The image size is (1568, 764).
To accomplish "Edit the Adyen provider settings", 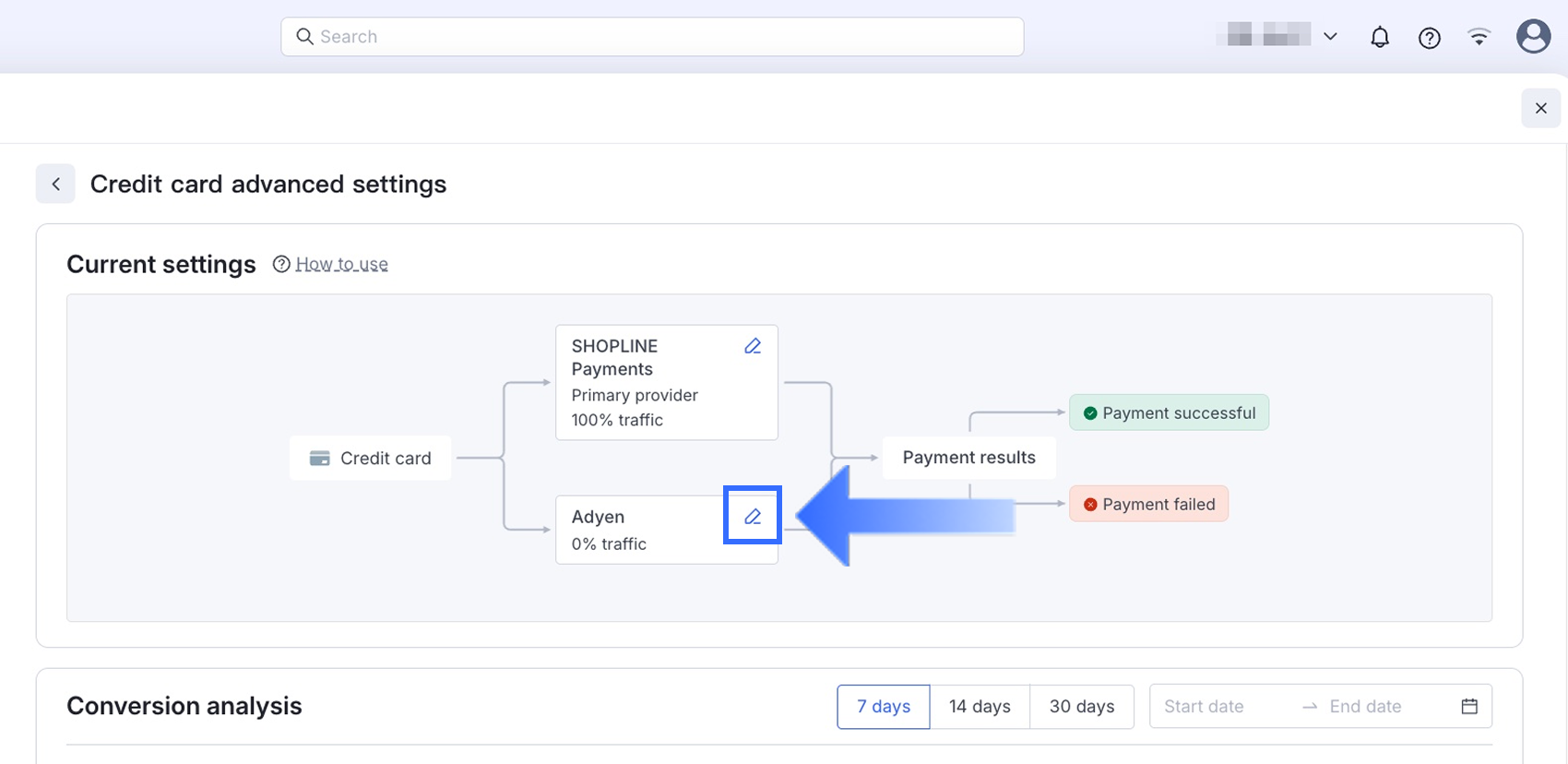I will pos(753,517).
